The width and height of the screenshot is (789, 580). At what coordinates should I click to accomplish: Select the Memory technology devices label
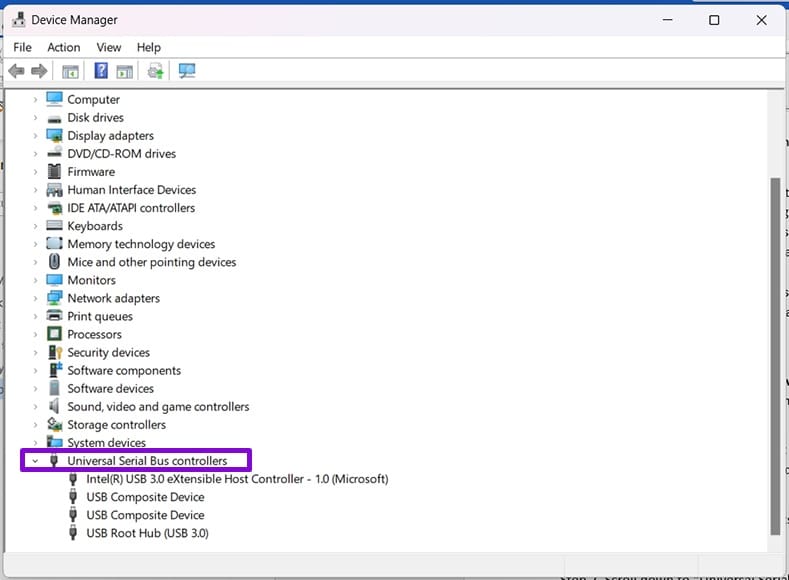point(141,244)
